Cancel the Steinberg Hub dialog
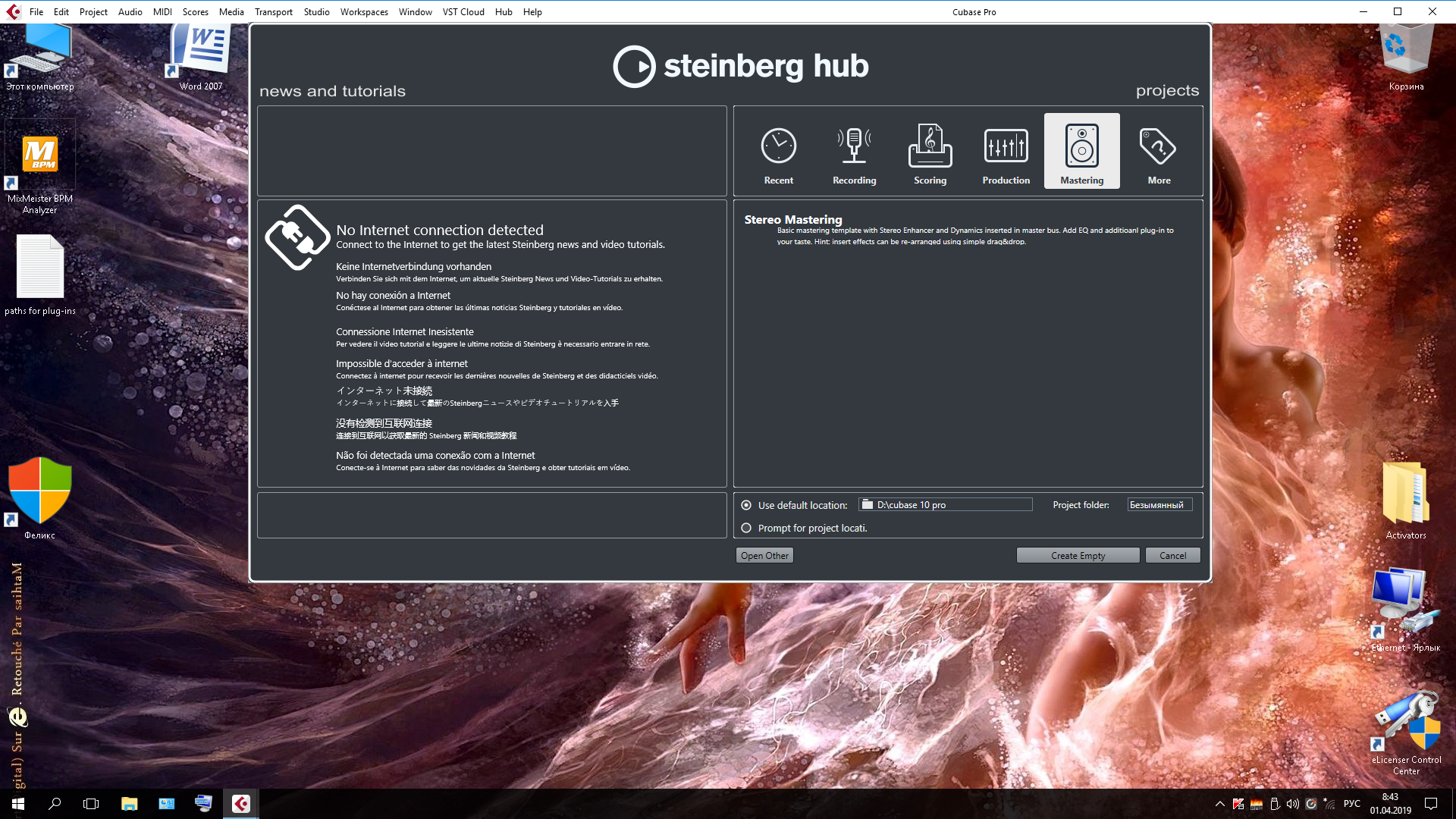This screenshot has height=819, width=1456. (1172, 556)
